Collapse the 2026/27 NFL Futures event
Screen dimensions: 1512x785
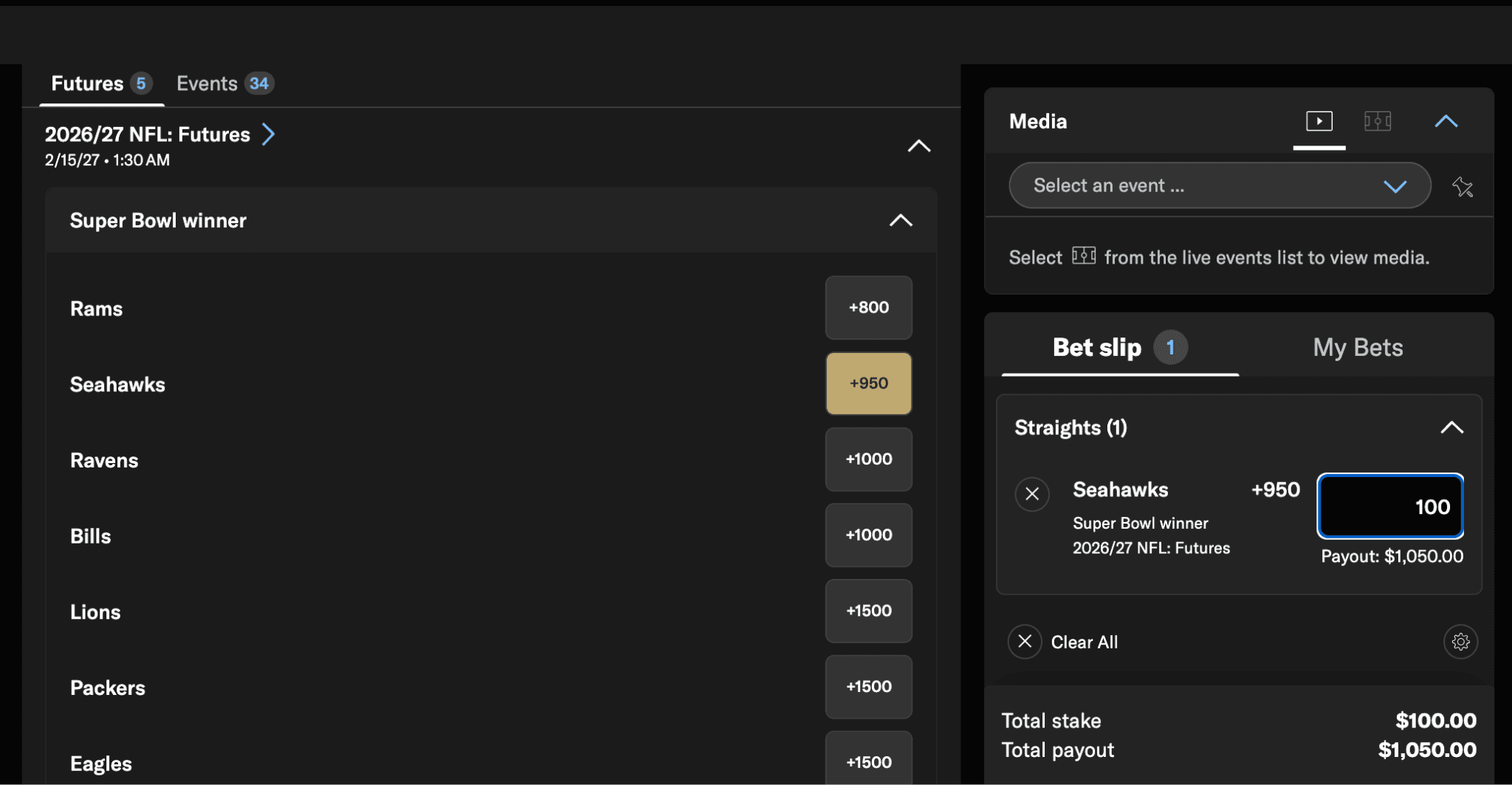918,146
